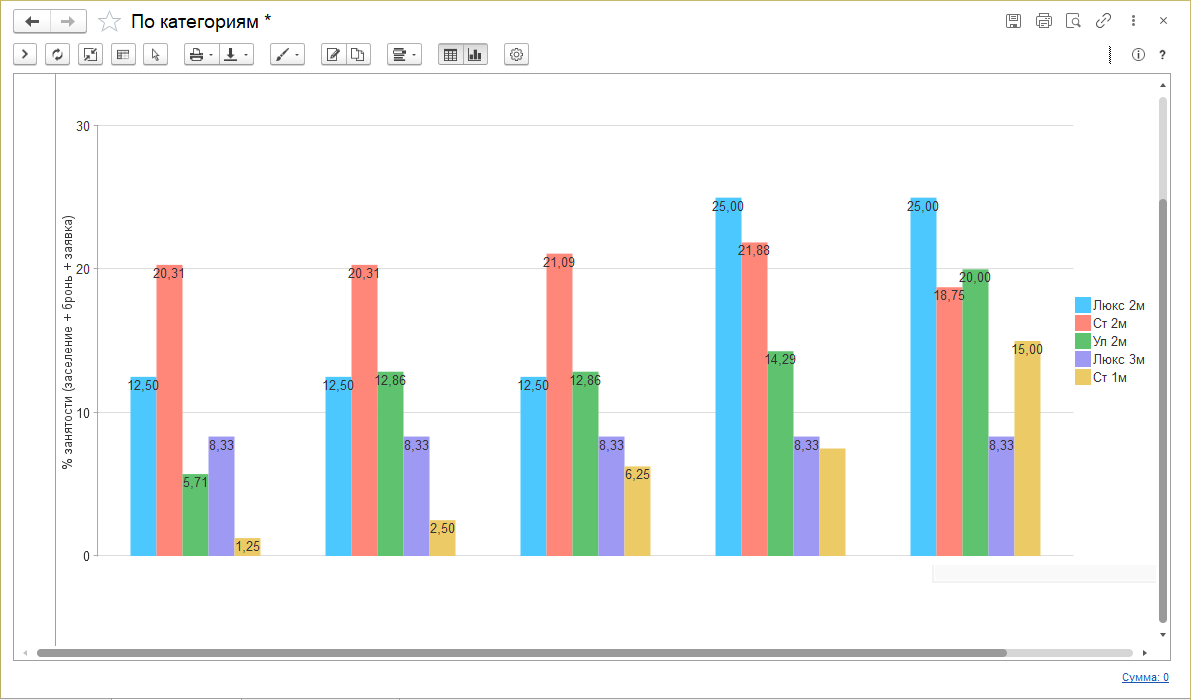Viewport: 1191px width, 700px height.
Task: Get a link via the chain icon
Action: 1104,21
